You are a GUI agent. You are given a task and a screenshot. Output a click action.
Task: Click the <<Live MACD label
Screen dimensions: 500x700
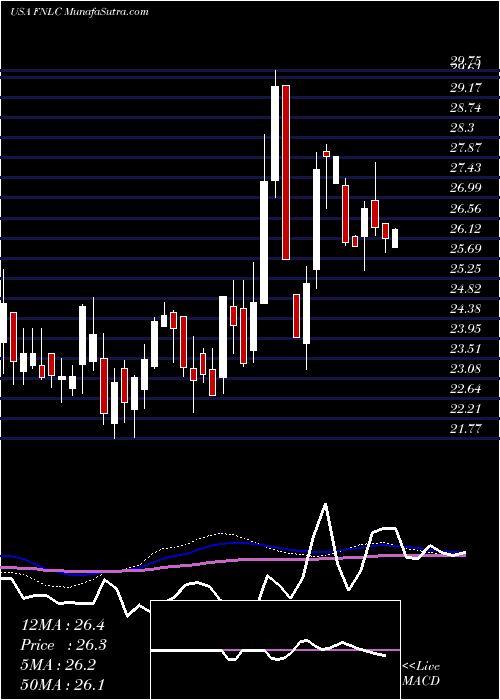(x=421, y=674)
